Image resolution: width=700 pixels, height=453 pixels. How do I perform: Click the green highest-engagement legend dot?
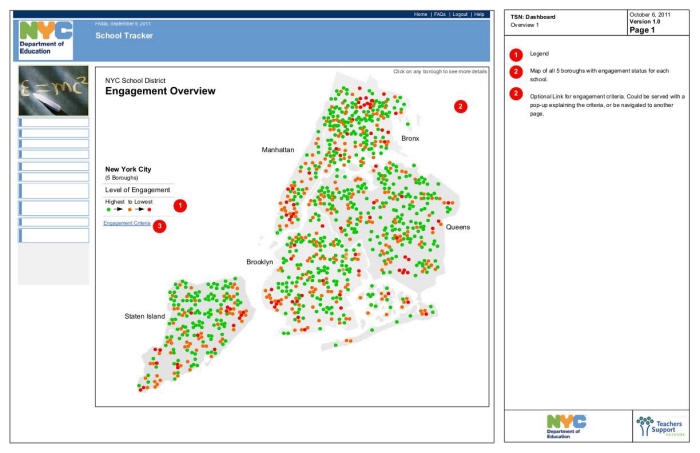click(108, 210)
